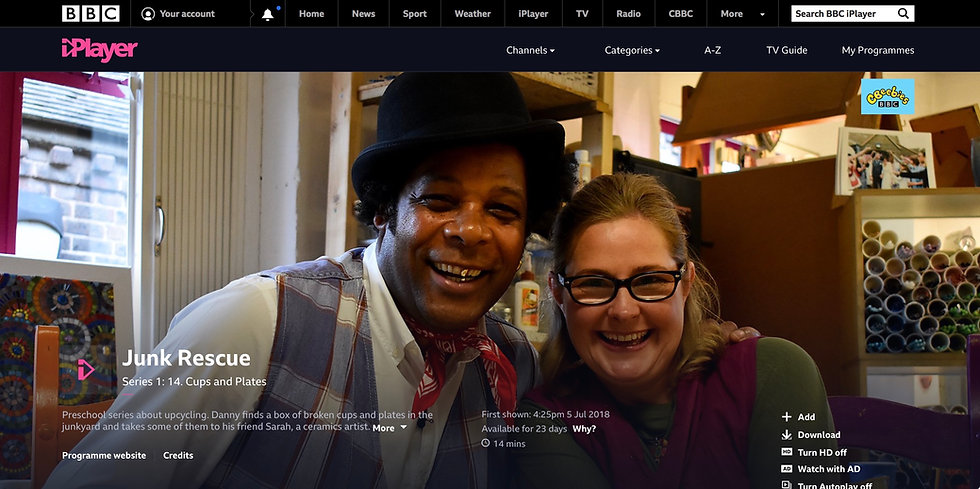Image resolution: width=980 pixels, height=489 pixels.
Task: Open BBC Sport section
Action: (414, 14)
